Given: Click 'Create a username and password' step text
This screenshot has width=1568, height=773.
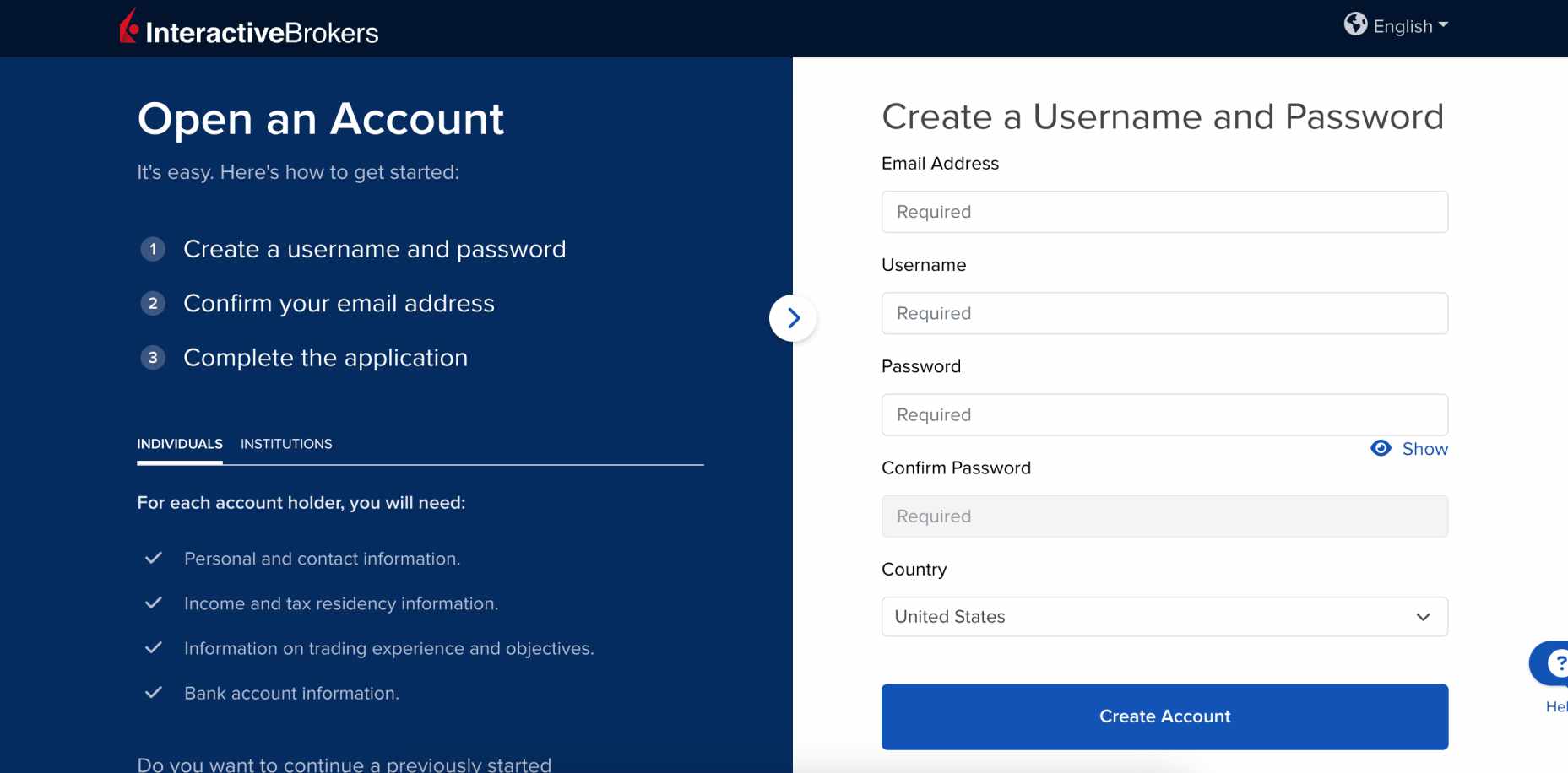Looking at the screenshot, I should click(375, 249).
